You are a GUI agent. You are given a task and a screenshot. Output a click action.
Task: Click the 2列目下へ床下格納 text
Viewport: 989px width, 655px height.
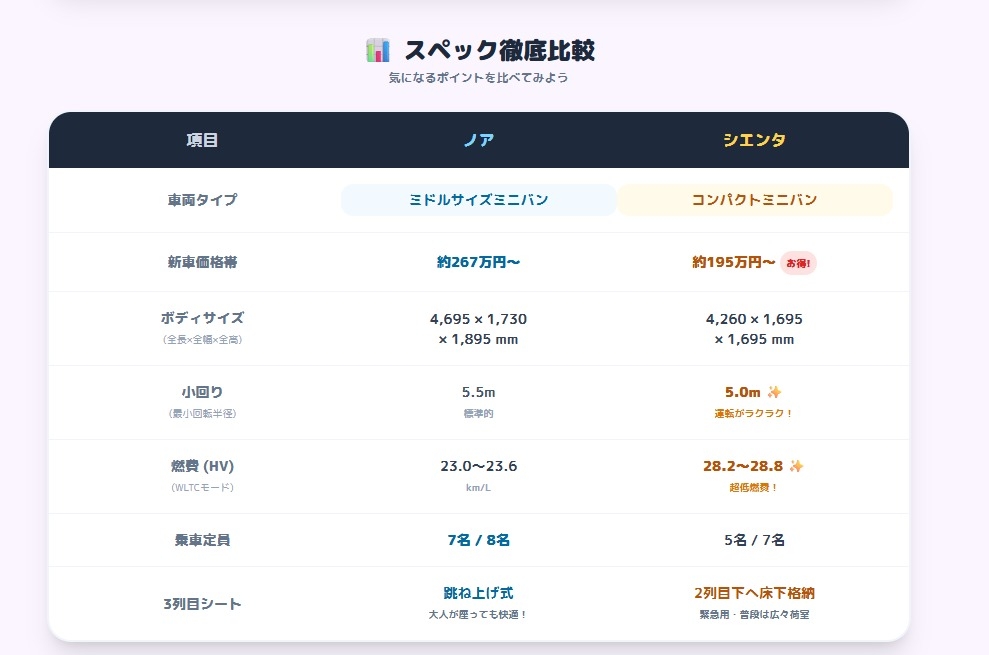click(x=754, y=593)
